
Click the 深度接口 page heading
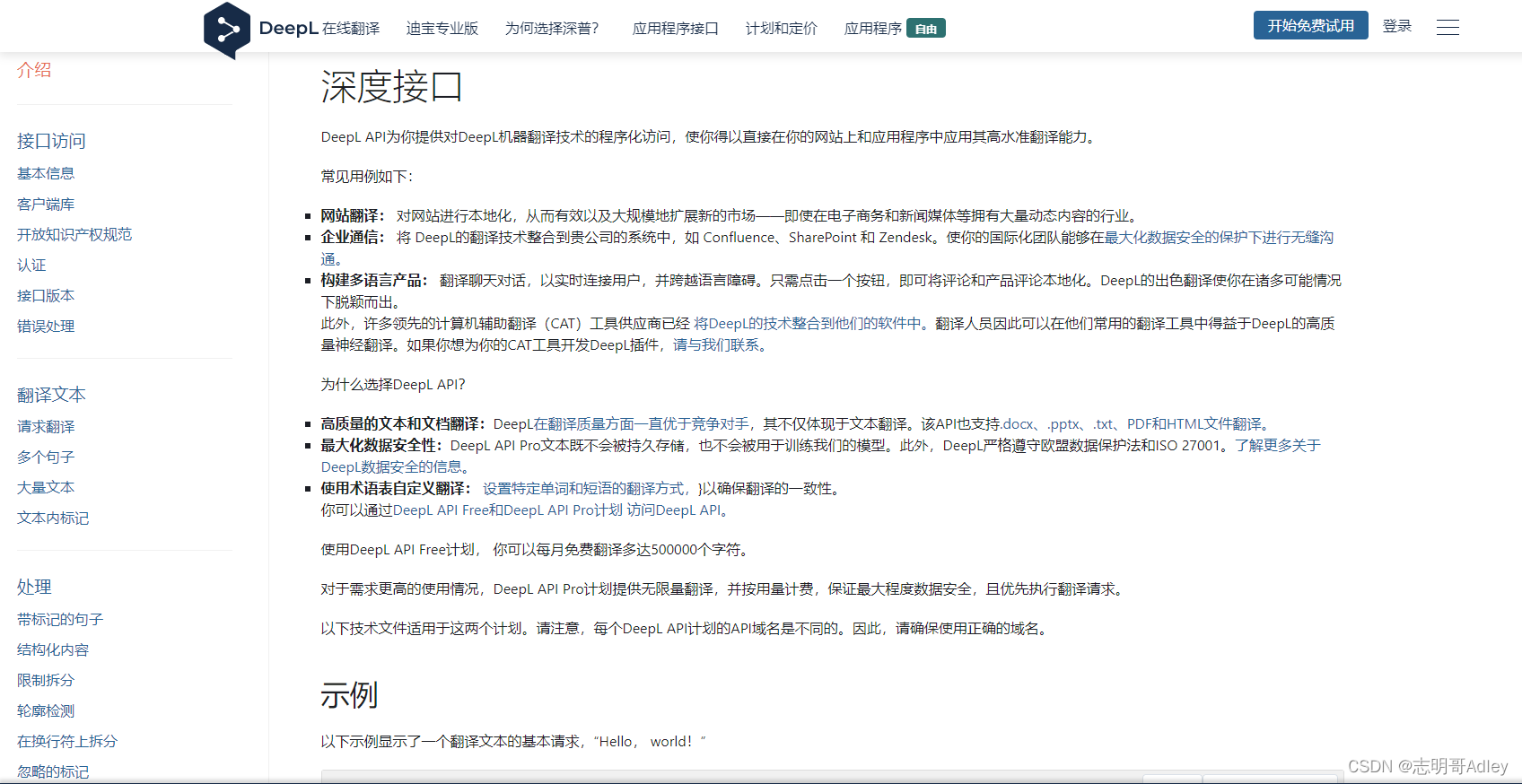click(x=391, y=87)
